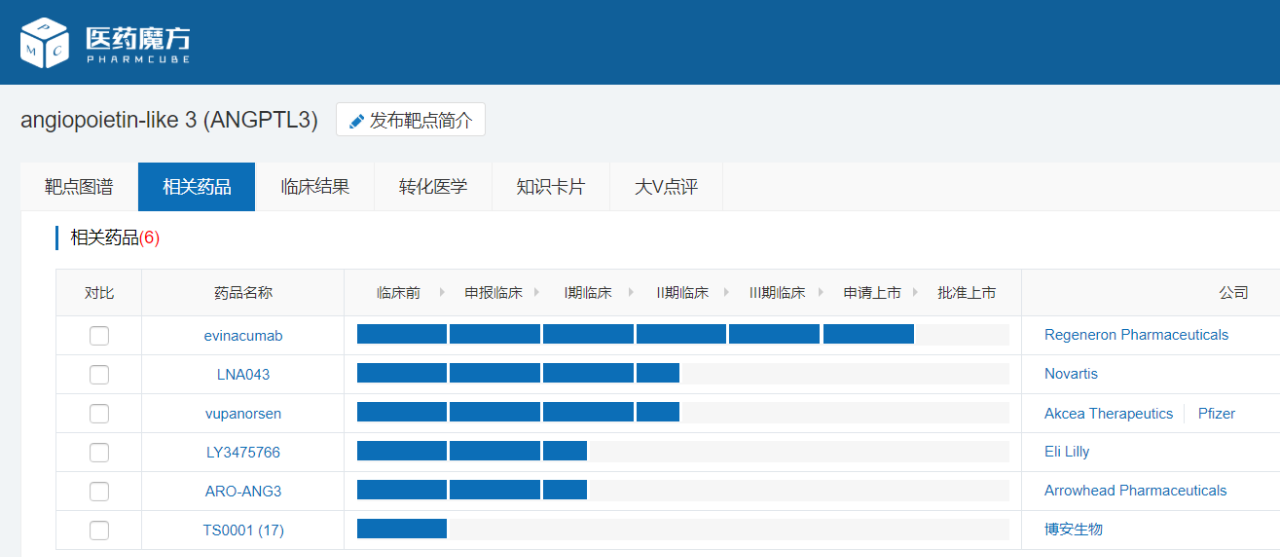
Task: Visit Regeneron Pharmaceuticals company link
Action: coord(1136,335)
